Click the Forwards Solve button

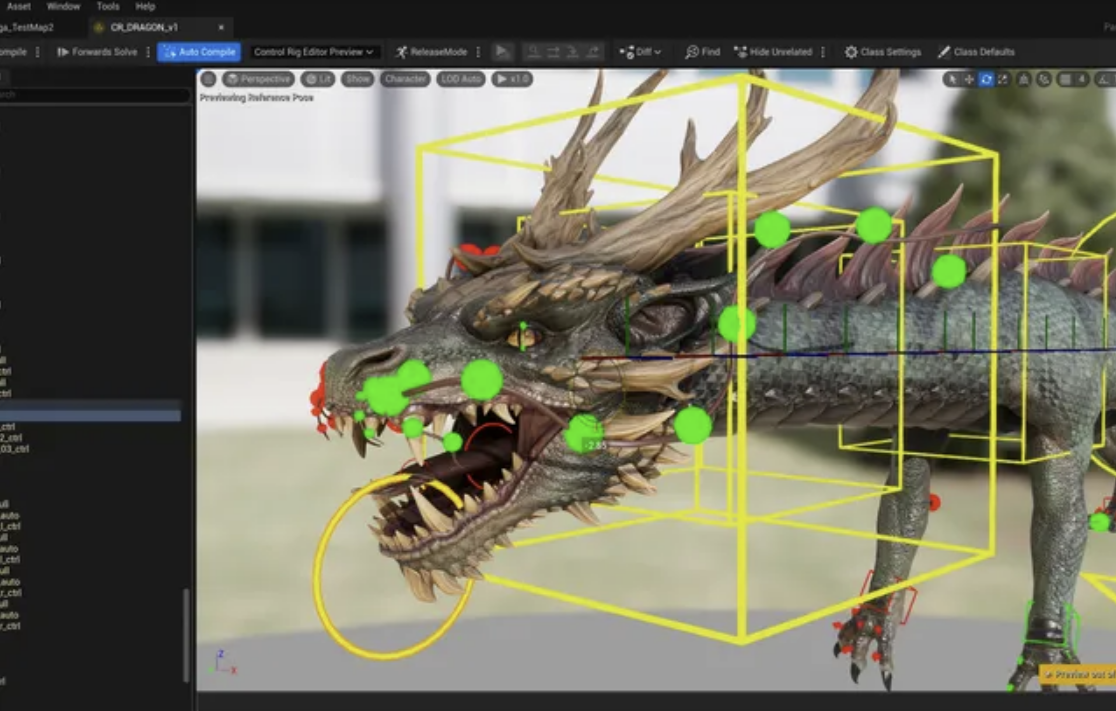click(x=97, y=52)
